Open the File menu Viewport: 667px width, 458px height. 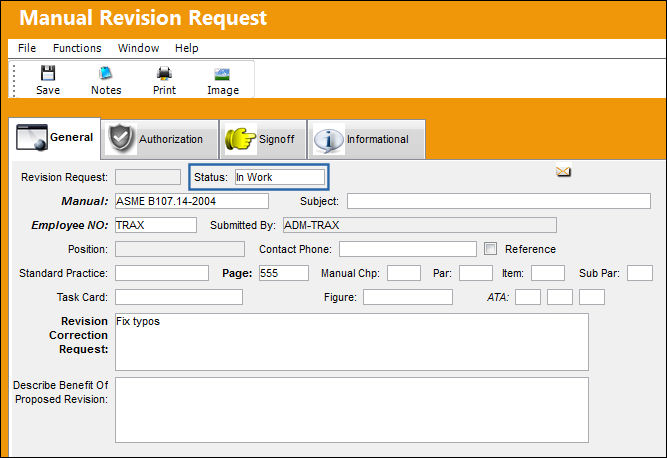coord(27,48)
